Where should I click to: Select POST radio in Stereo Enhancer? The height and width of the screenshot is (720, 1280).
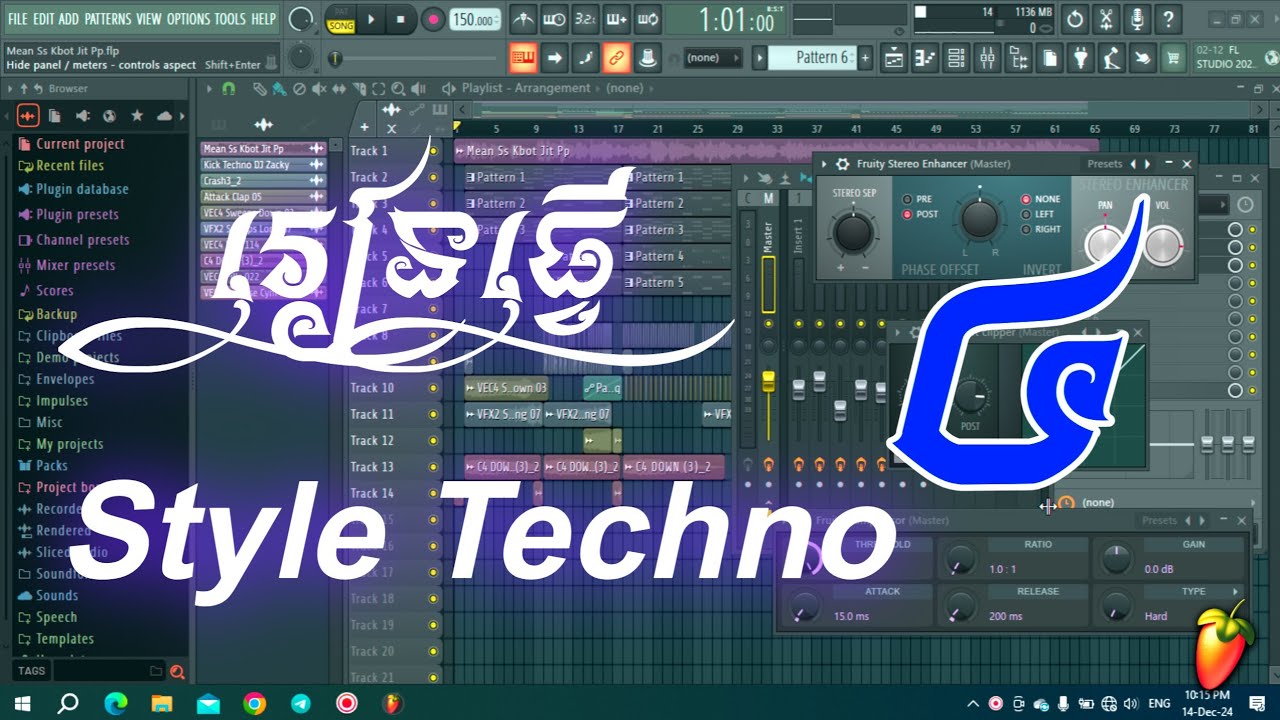click(x=920, y=214)
